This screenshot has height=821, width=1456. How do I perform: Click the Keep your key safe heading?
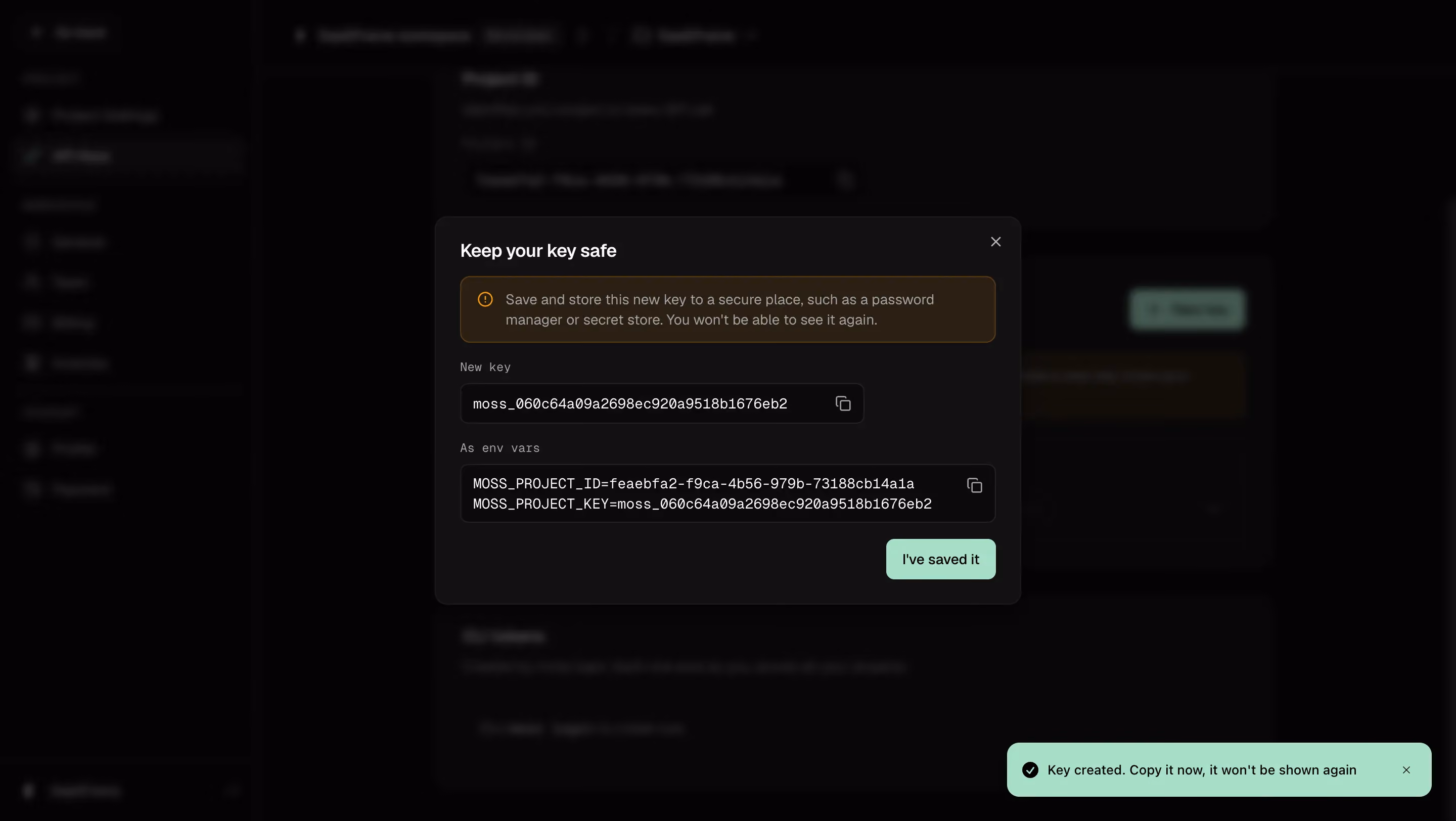click(x=538, y=251)
